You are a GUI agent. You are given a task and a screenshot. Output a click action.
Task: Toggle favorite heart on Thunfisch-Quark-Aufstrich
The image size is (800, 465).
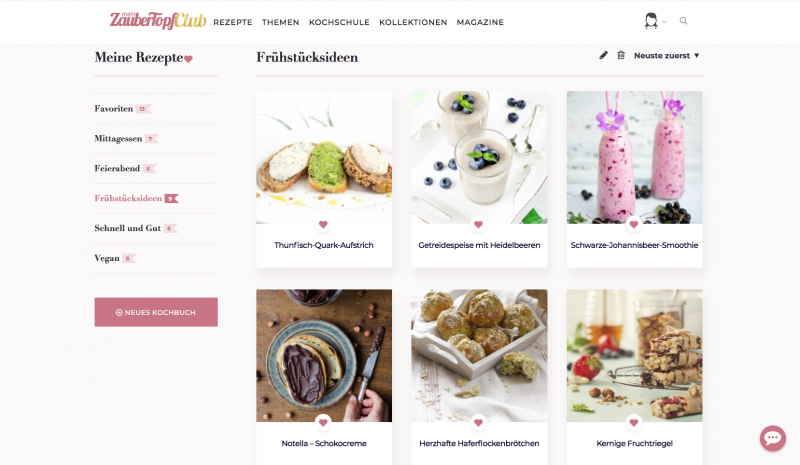tap(323, 224)
